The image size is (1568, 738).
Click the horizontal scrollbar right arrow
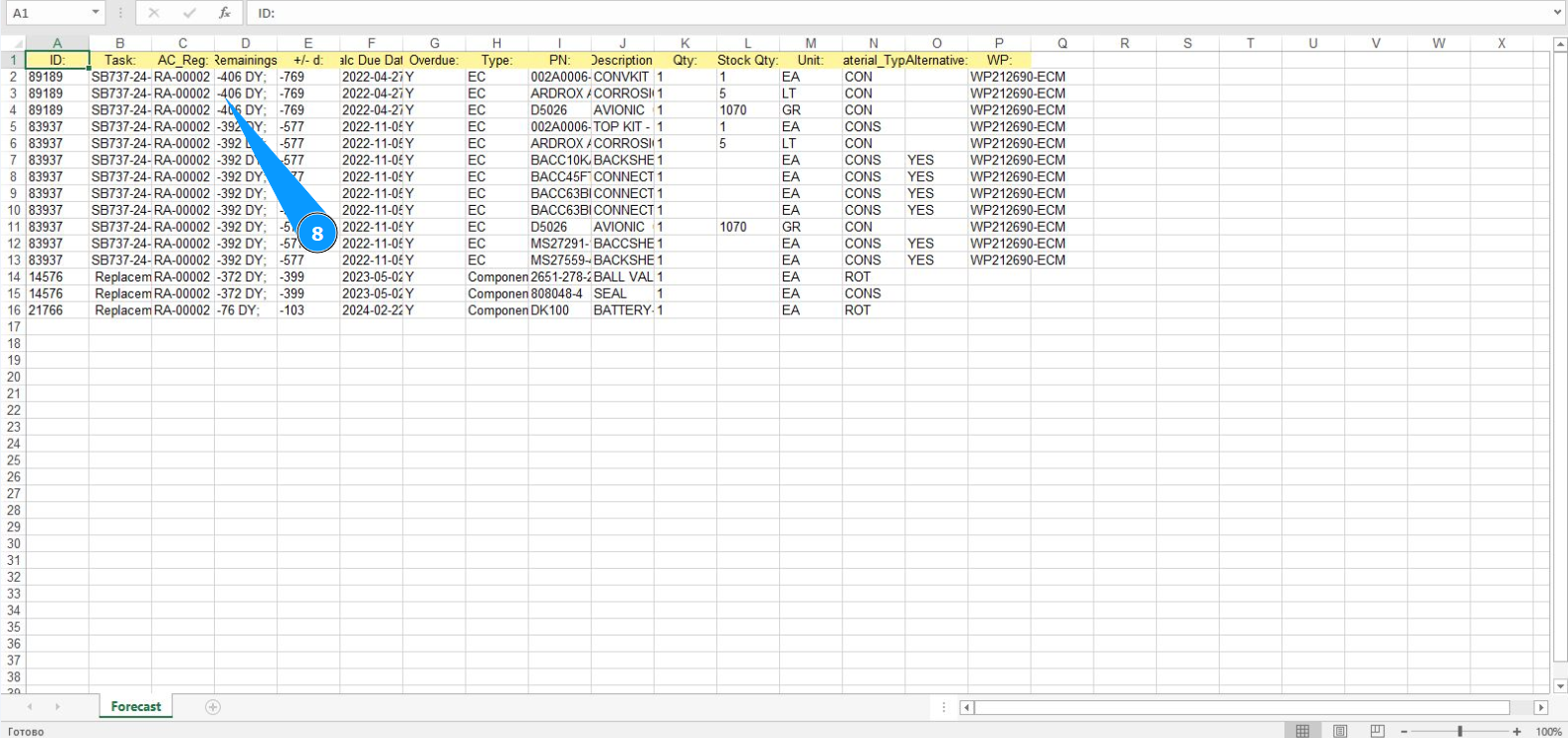click(x=1541, y=708)
